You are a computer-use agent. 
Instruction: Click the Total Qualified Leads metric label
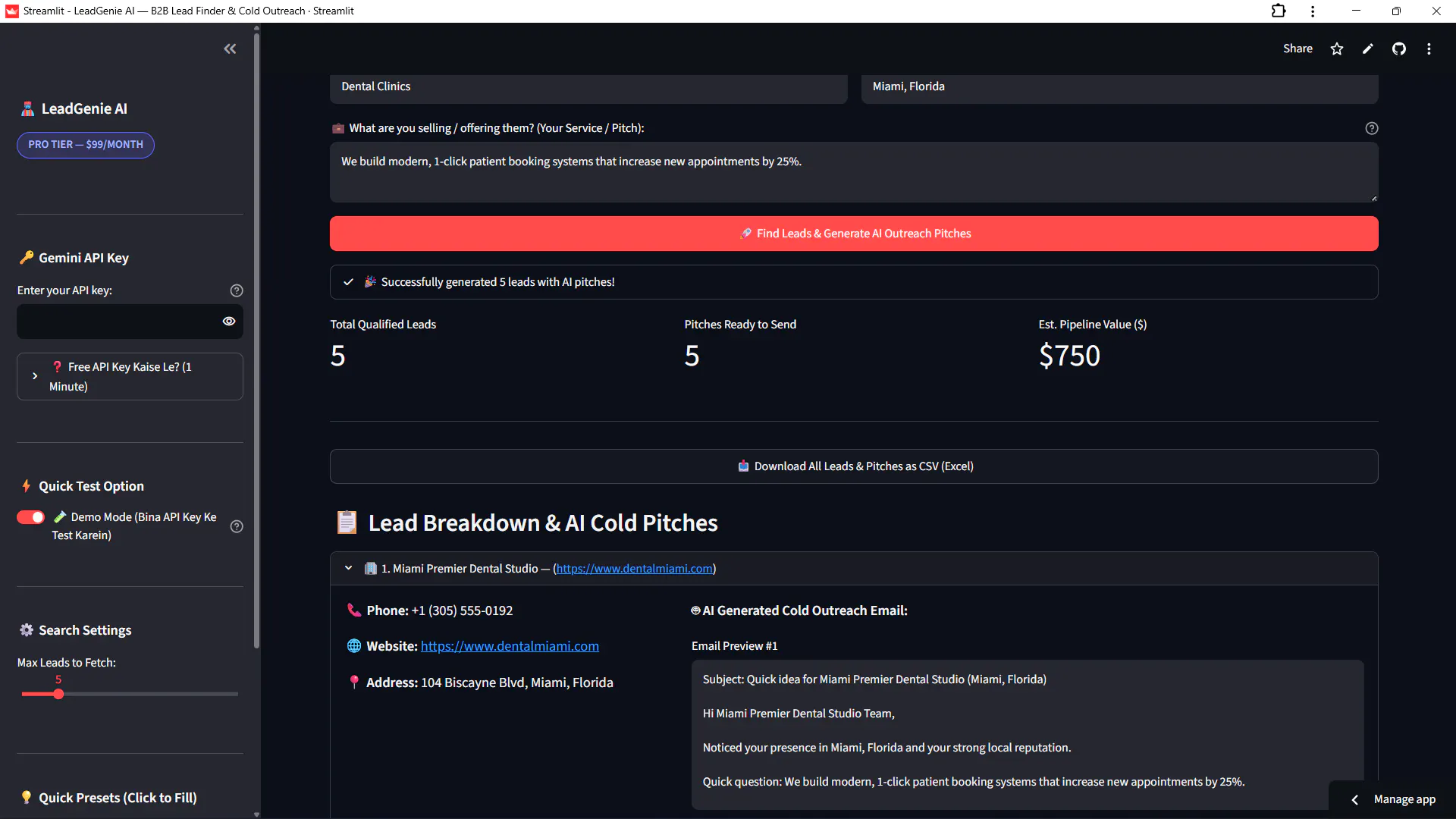(x=383, y=325)
